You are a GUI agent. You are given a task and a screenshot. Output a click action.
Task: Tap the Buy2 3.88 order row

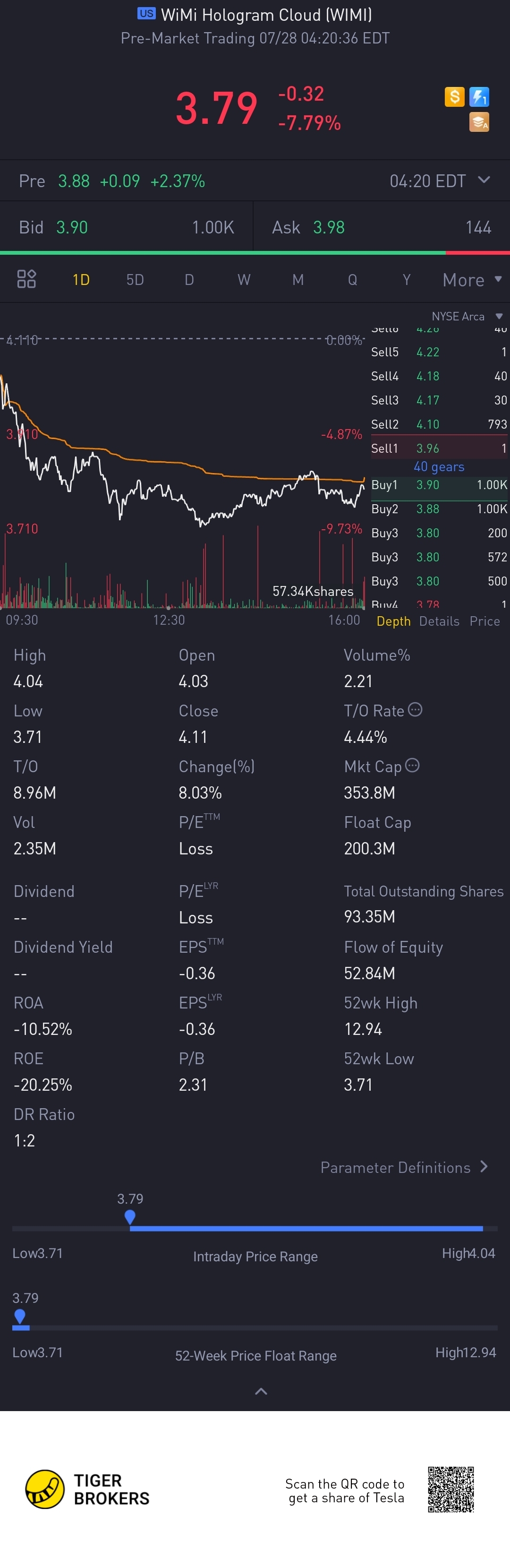(440, 509)
